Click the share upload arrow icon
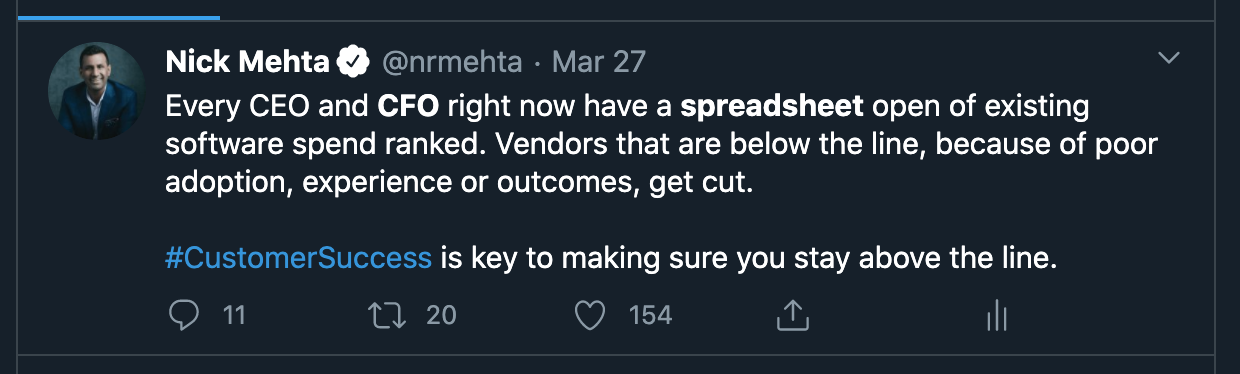 [x=792, y=316]
